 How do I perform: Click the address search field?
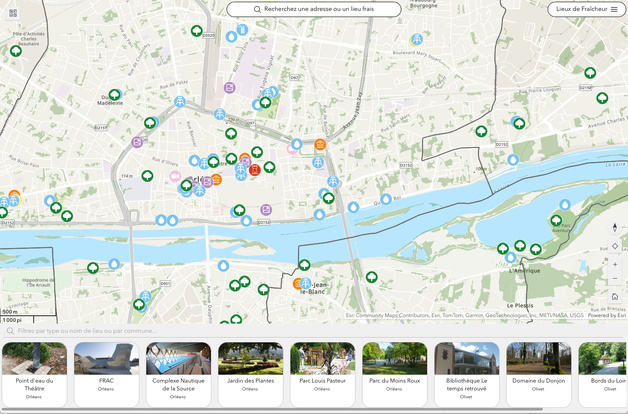coord(313,9)
